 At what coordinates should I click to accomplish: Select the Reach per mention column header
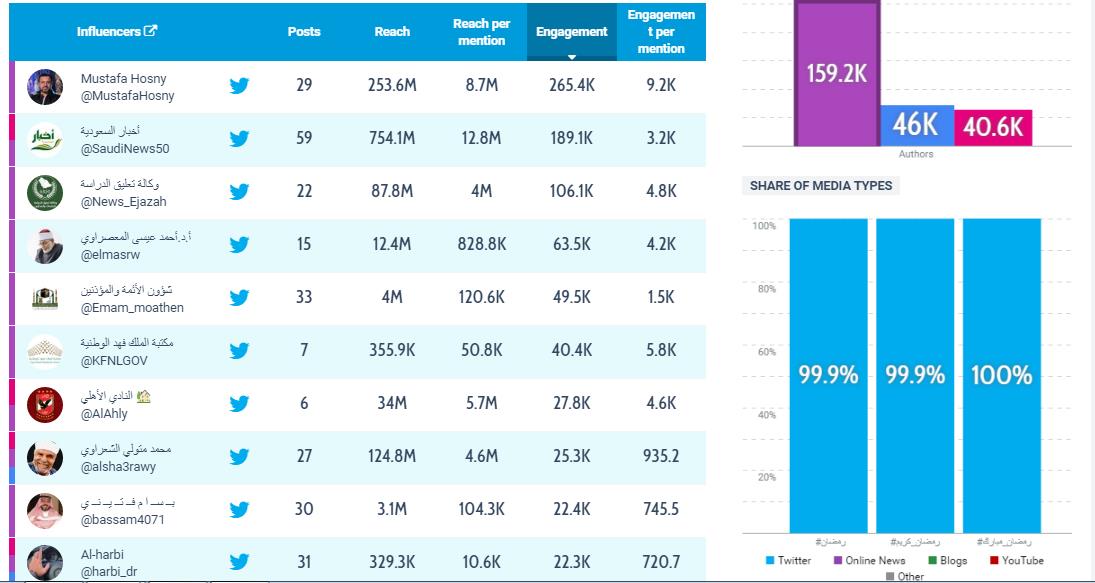[481, 32]
